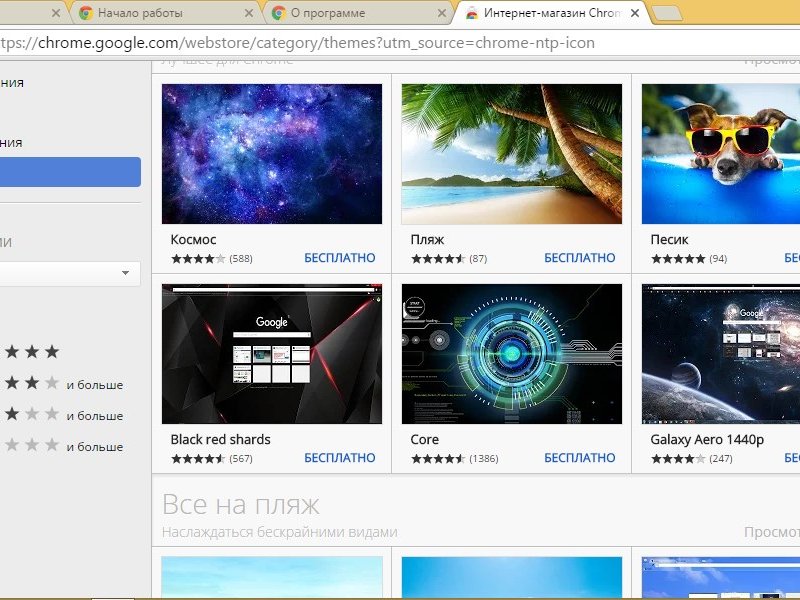Viewport: 800px width, 600px height.
Task: Click the Chrome icon on "Начало работы" tab
Action: pyautogui.click(x=86, y=13)
